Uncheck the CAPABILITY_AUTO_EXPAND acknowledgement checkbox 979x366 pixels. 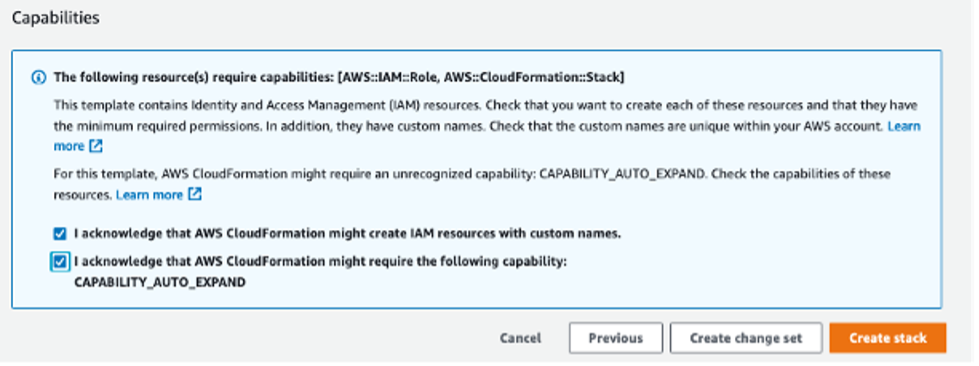point(59,262)
